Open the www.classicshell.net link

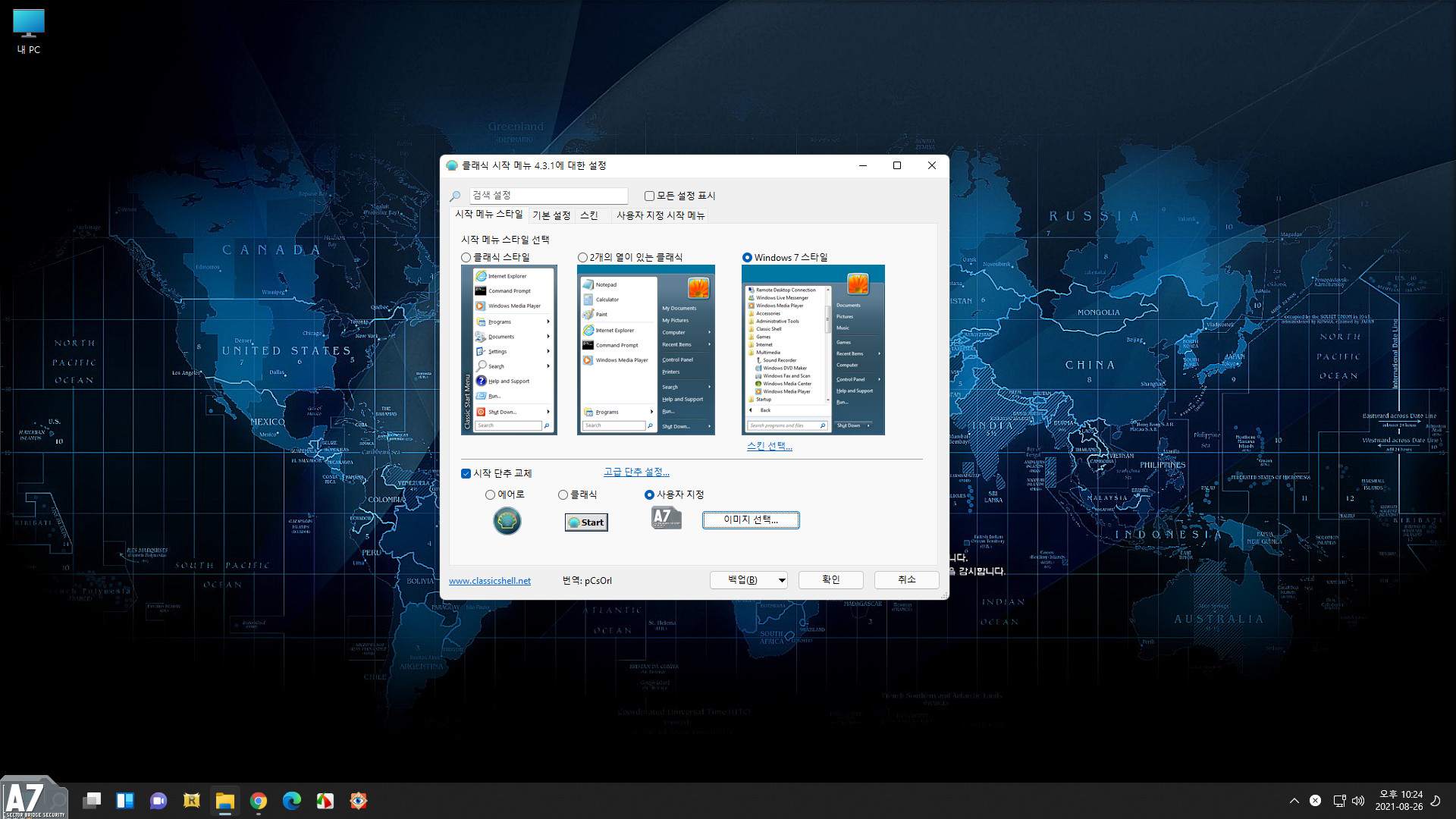(490, 581)
